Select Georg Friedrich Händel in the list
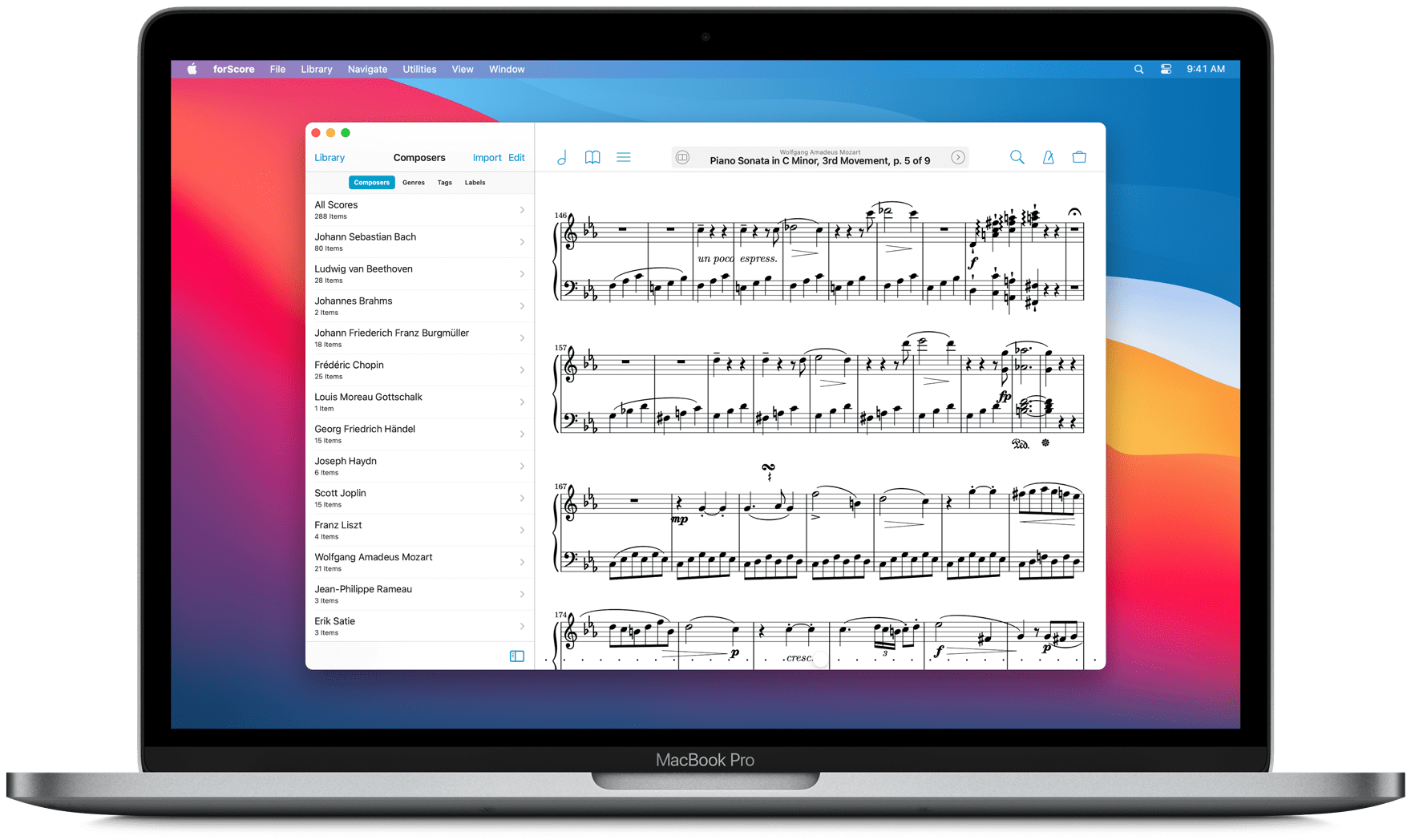Screen dimensions: 1411x840 (x=419, y=434)
